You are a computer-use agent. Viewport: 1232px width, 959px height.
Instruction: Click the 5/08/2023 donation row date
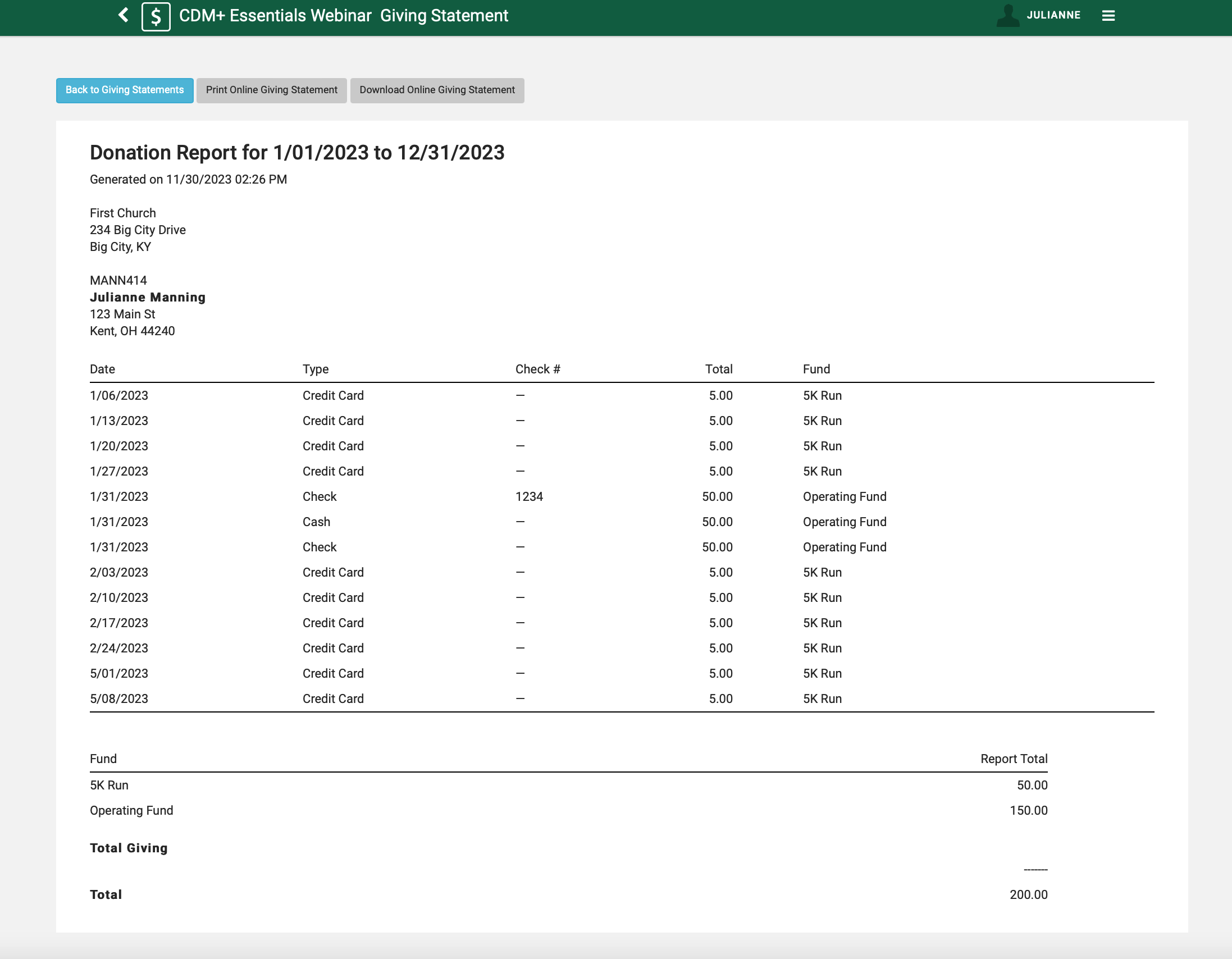(119, 698)
